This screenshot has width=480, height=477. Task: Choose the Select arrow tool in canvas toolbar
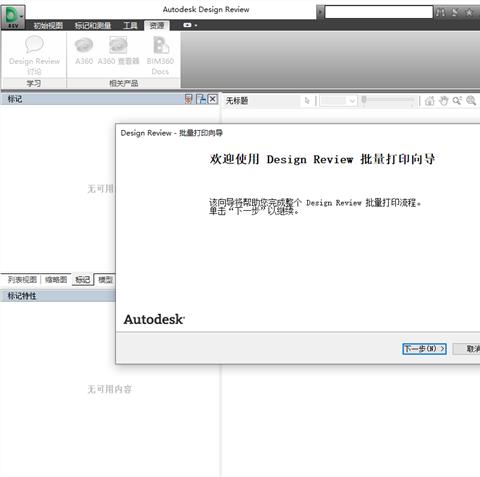pyautogui.click(x=307, y=100)
